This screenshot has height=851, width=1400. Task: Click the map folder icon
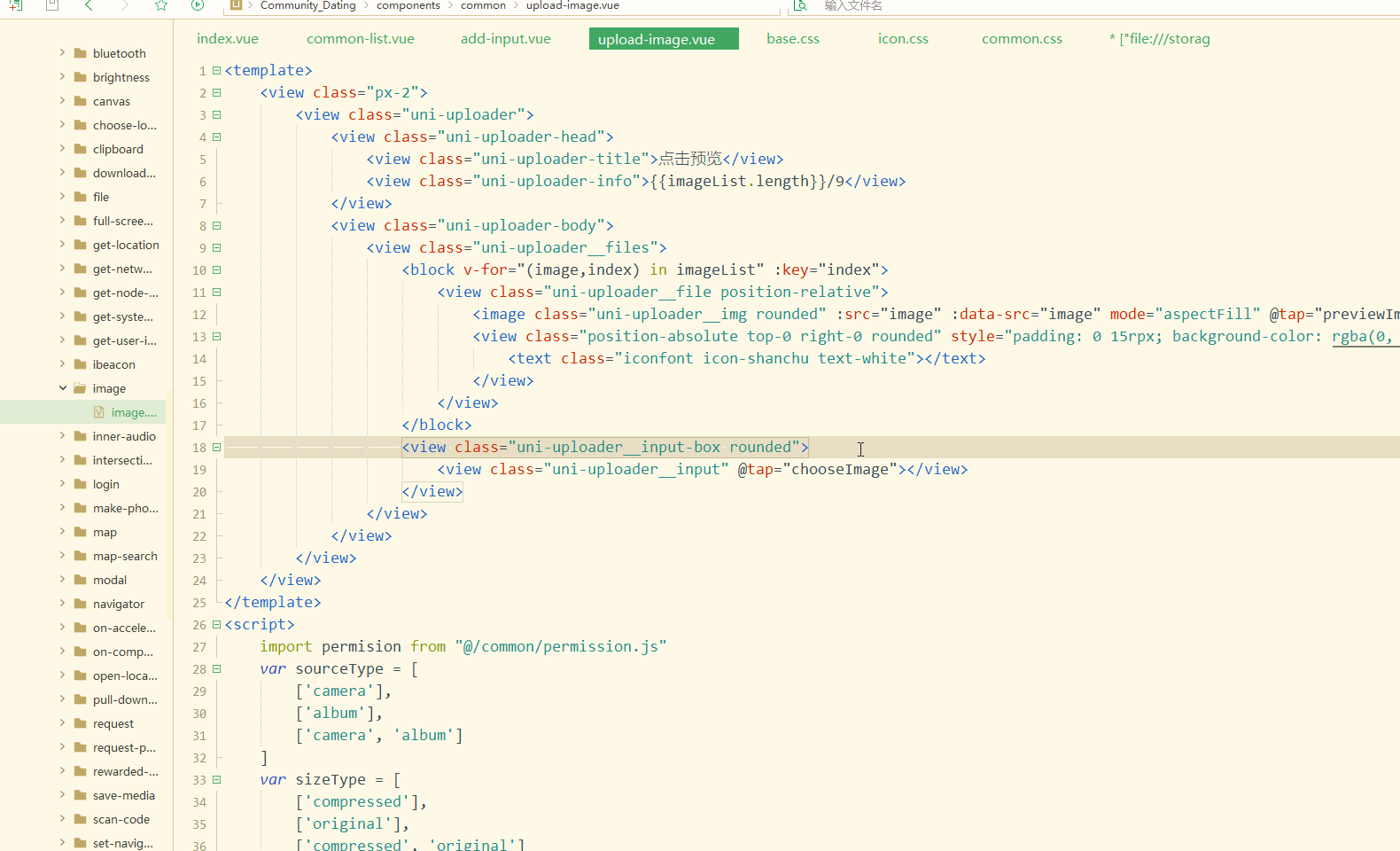81,532
